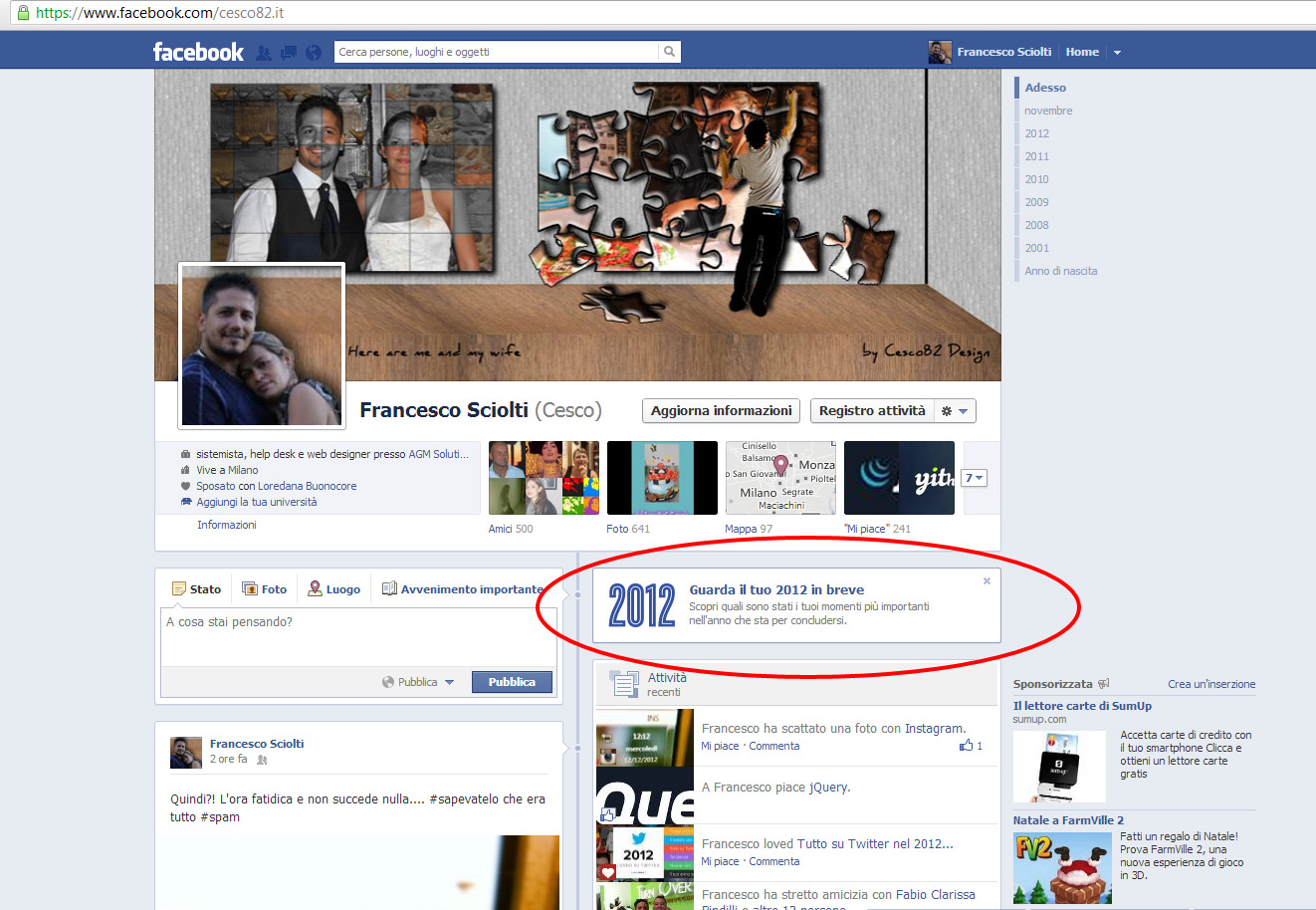Click Crea un'inserzione link
Screen dimensions: 1316x910
click(1211, 684)
